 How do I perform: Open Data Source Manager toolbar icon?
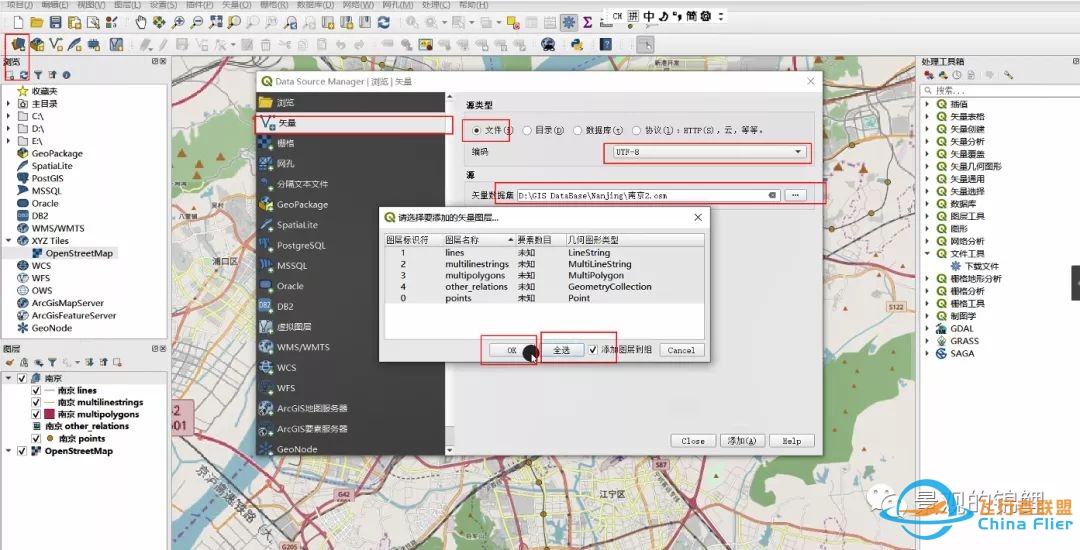point(19,44)
